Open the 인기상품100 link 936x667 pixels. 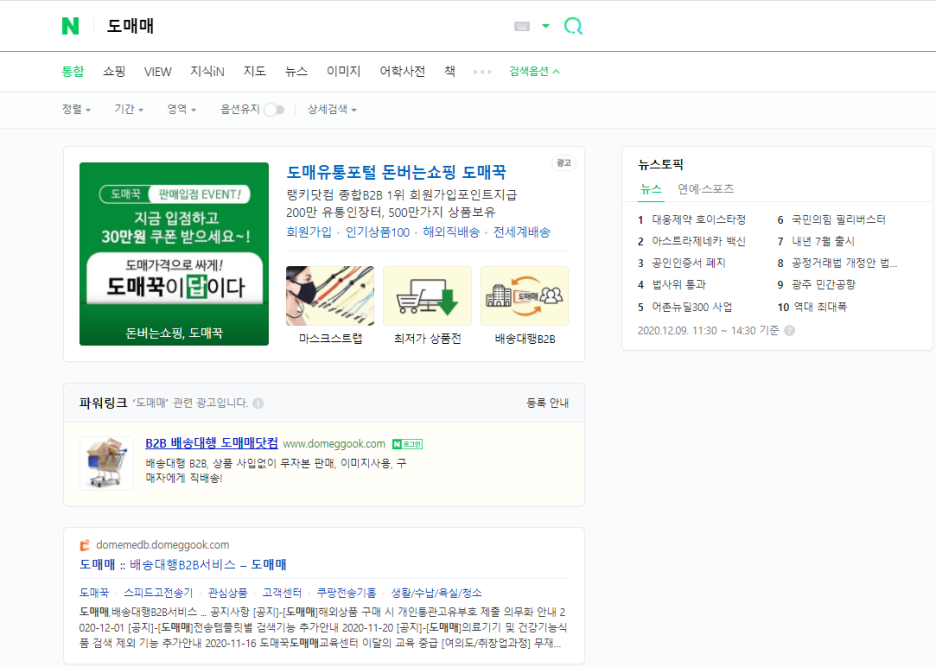377,232
